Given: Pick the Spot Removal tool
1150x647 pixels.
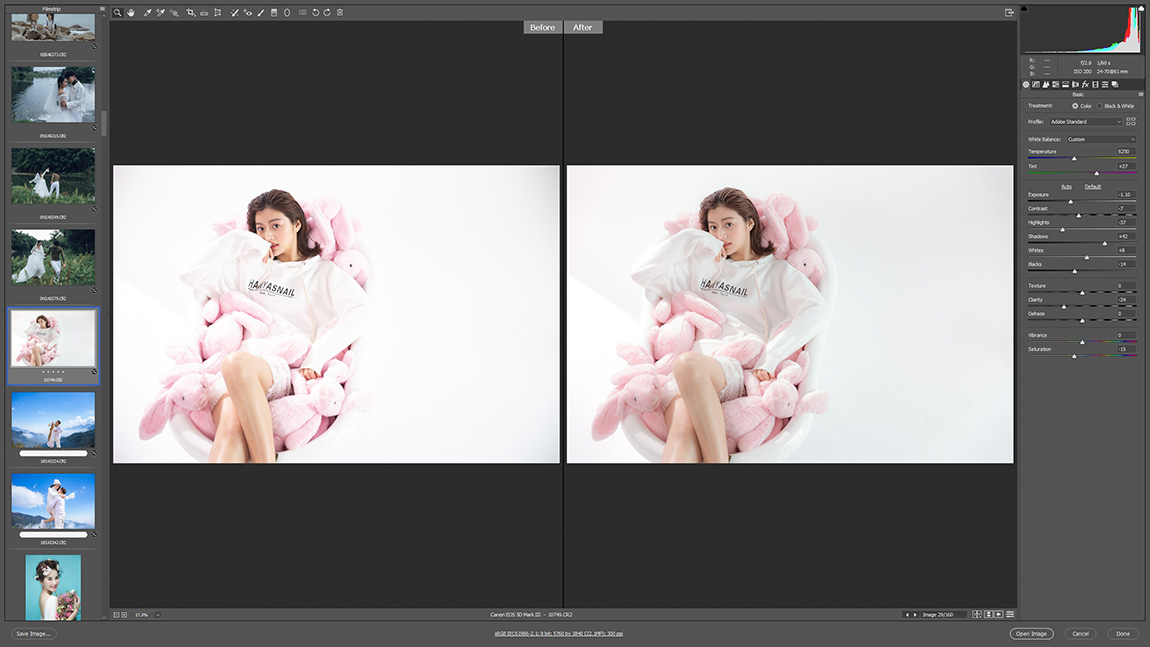Looking at the screenshot, I should [x=234, y=12].
